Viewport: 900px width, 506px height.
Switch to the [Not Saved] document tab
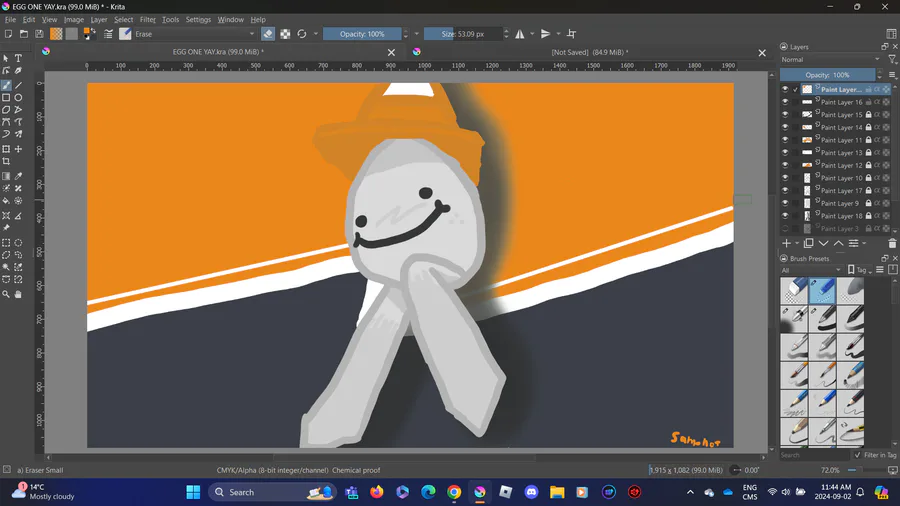(x=589, y=52)
